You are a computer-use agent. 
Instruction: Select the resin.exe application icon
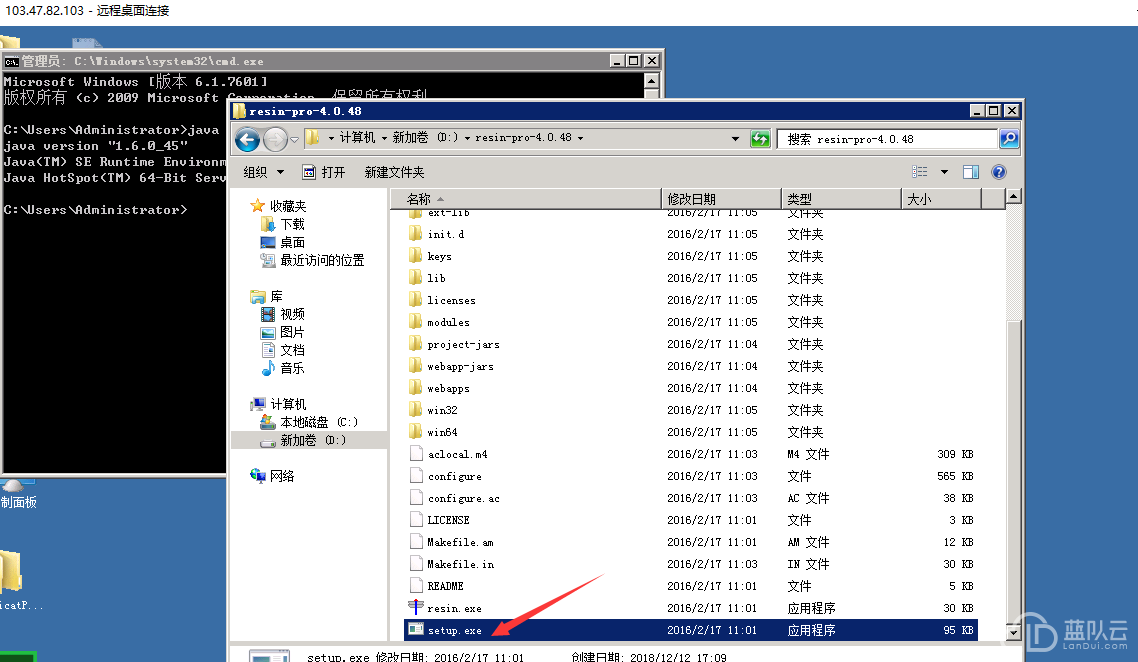click(x=416, y=608)
